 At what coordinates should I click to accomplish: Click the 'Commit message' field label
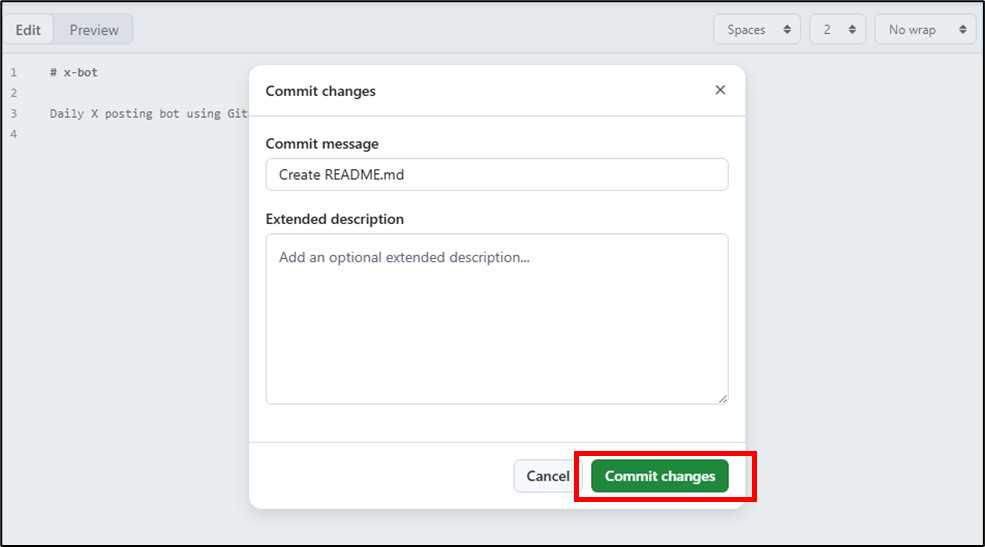click(322, 144)
